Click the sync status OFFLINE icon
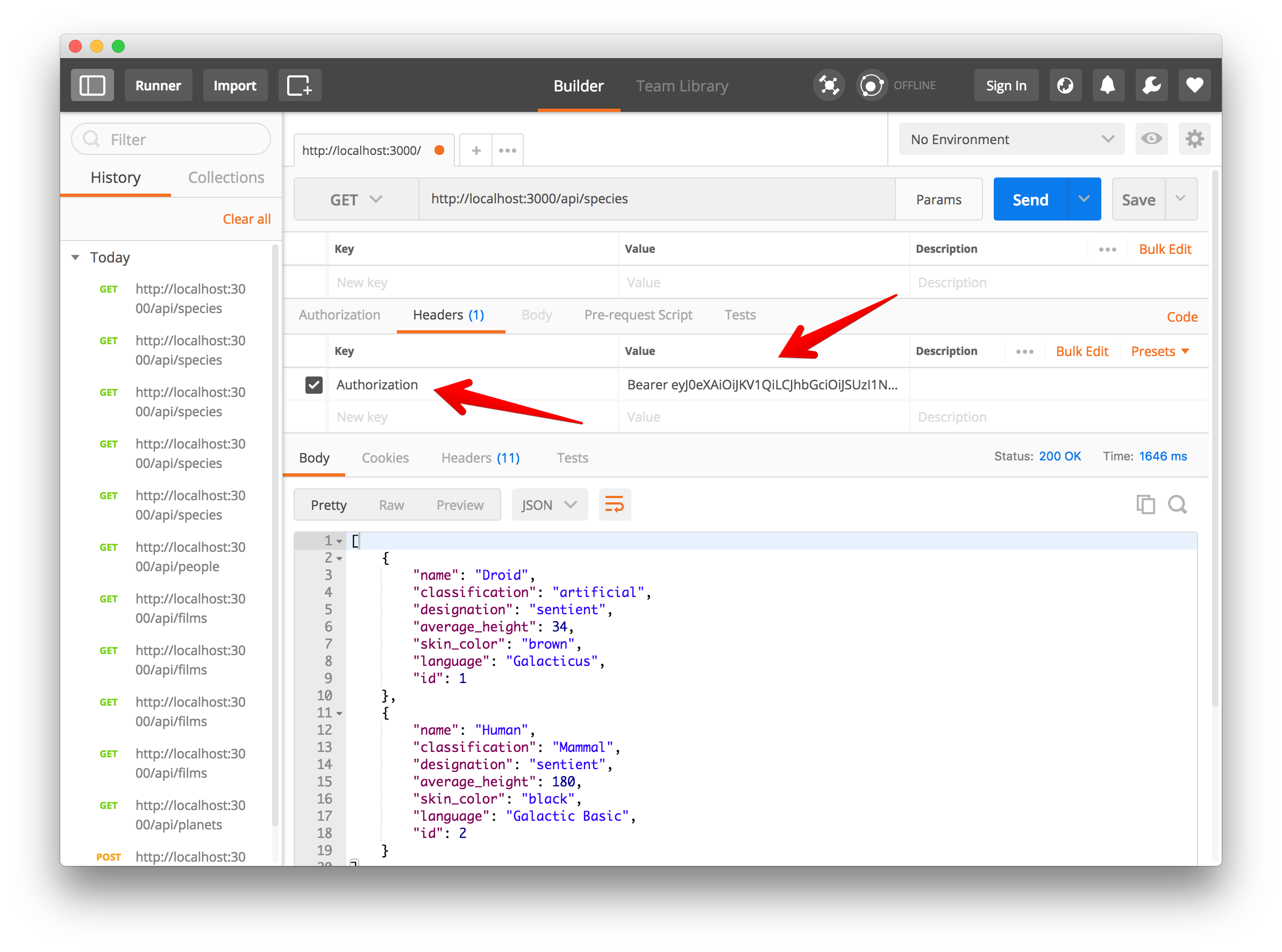Image resolution: width=1282 pixels, height=952 pixels. coord(871,86)
